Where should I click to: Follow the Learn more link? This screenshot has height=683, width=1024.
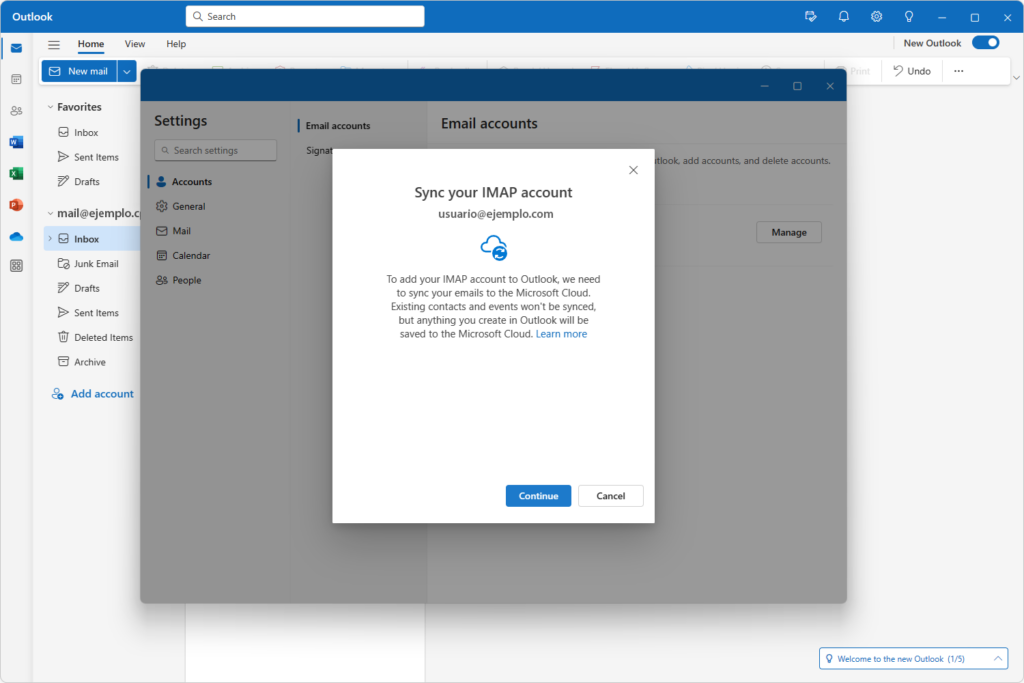[x=561, y=334]
